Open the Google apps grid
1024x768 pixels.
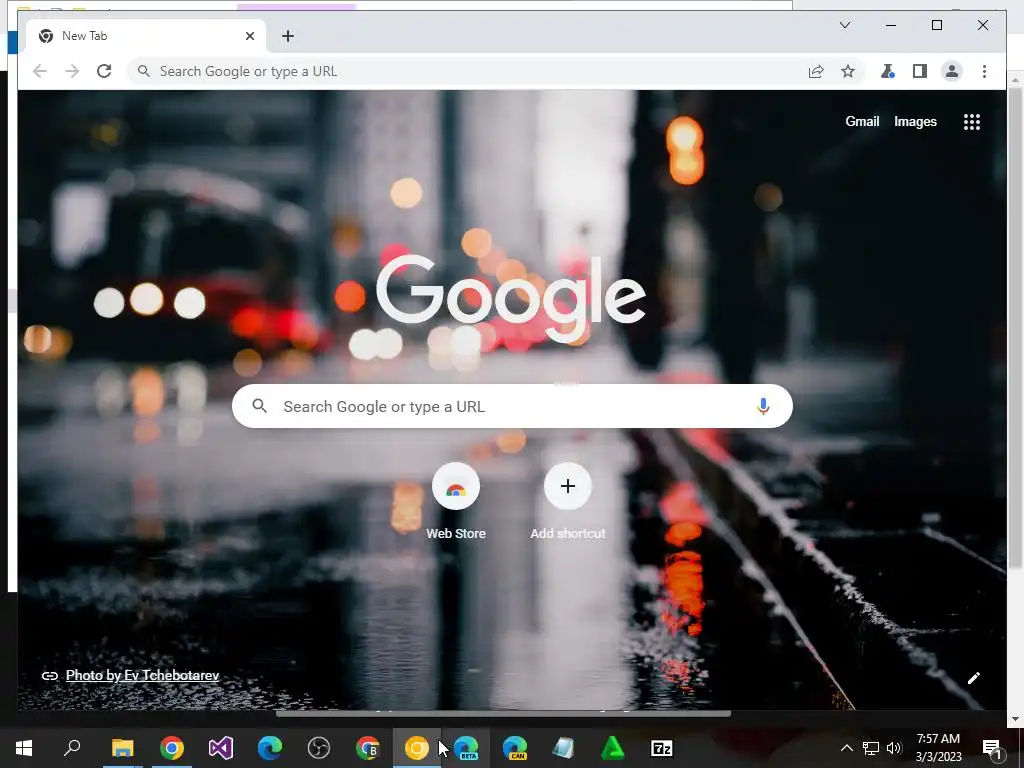tap(972, 121)
